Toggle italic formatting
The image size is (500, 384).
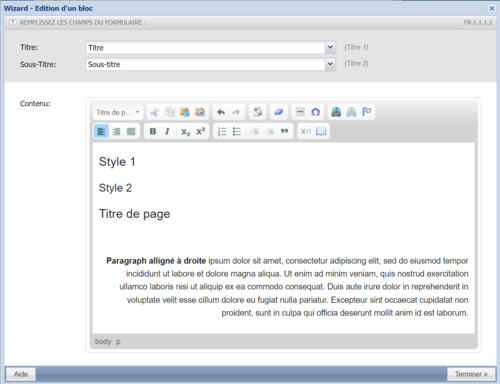(167, 132)
